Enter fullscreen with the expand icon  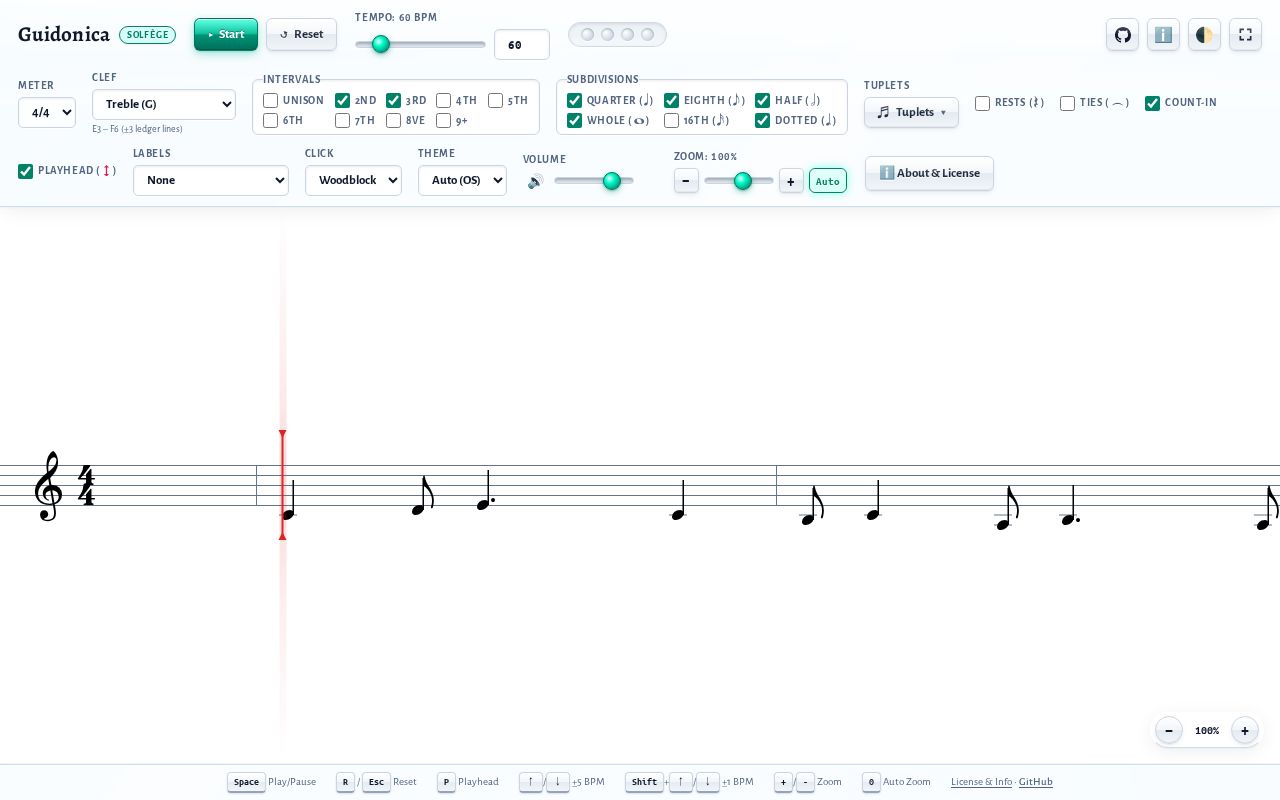tap(1245, 34)
